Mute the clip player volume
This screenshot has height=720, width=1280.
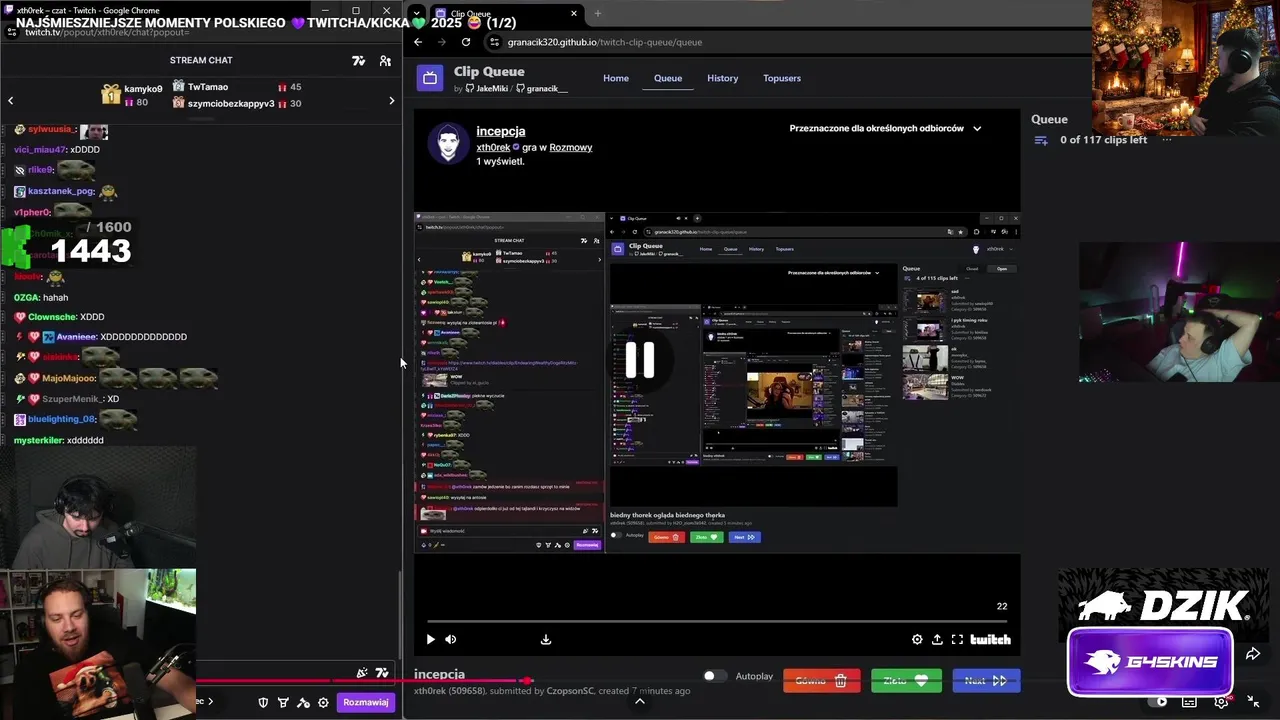(x=451, y=639)
